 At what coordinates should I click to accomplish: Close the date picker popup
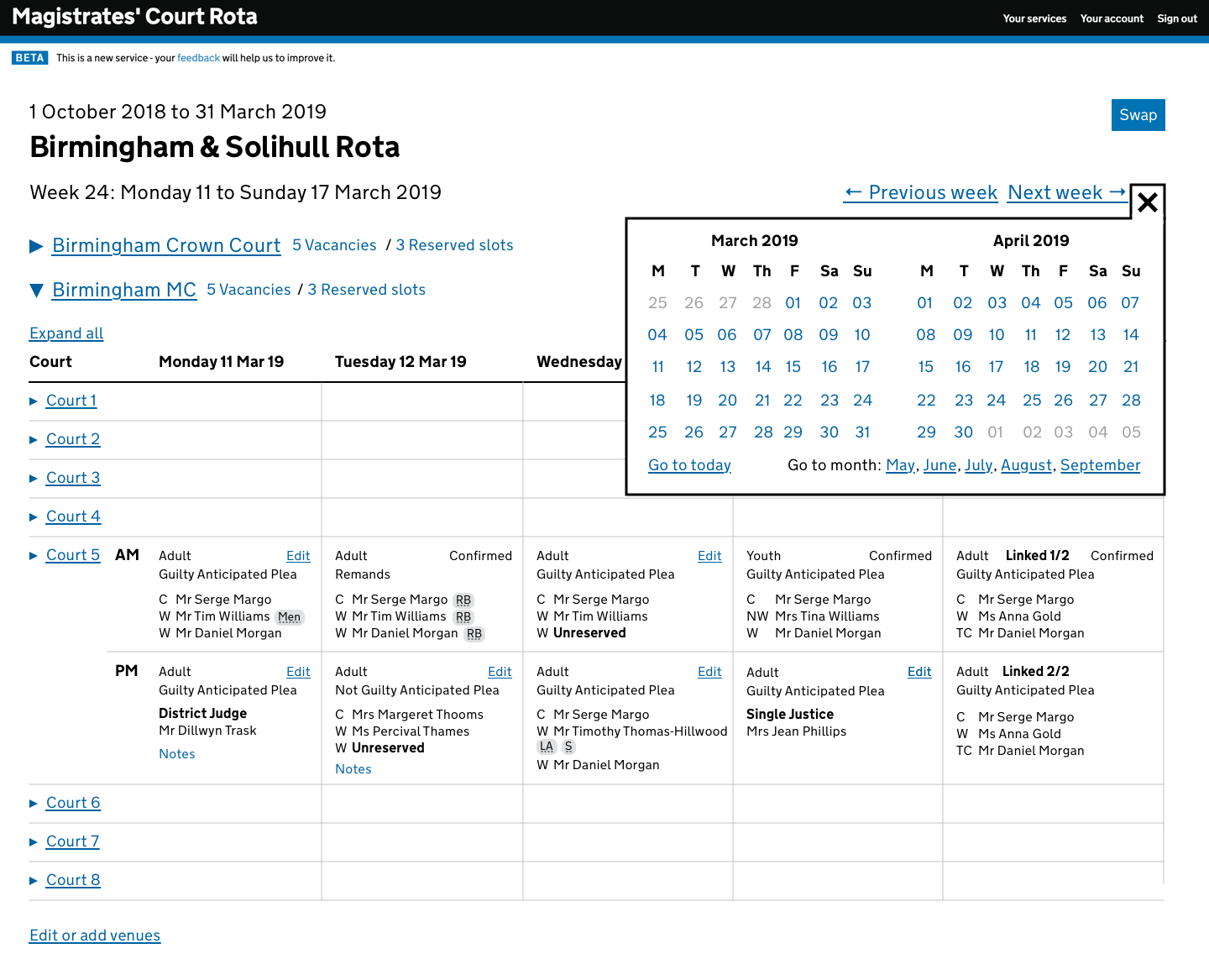tap(1148, 202)
